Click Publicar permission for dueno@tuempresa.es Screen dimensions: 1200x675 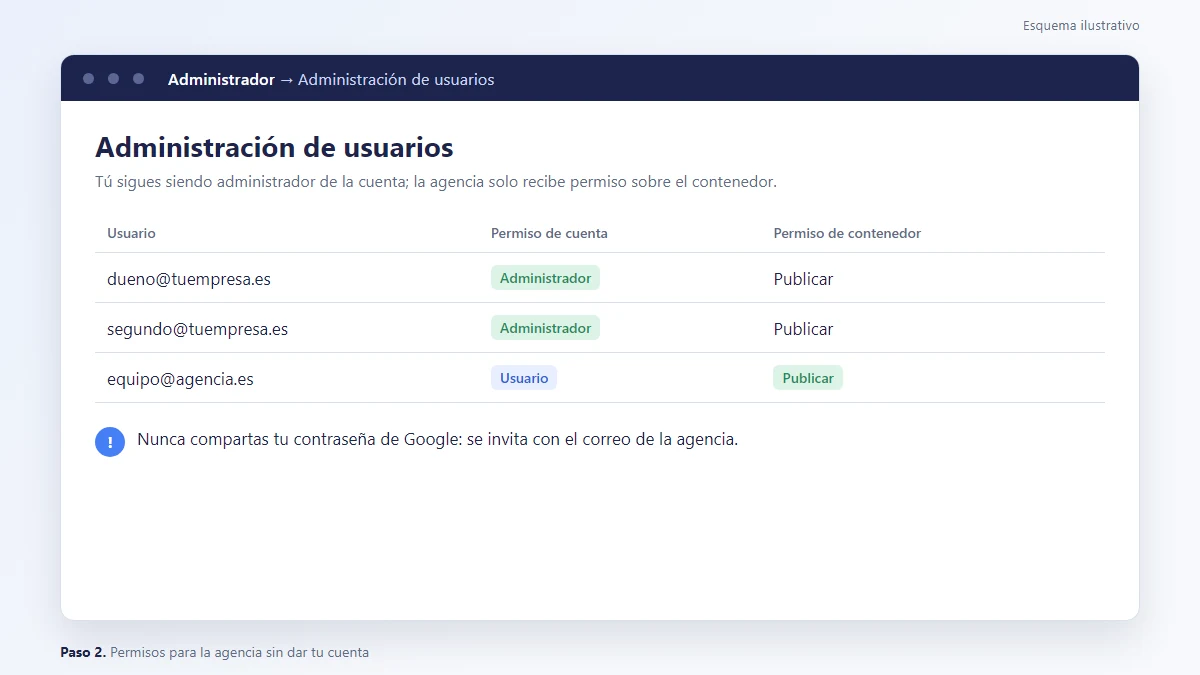tap(803, 279)
